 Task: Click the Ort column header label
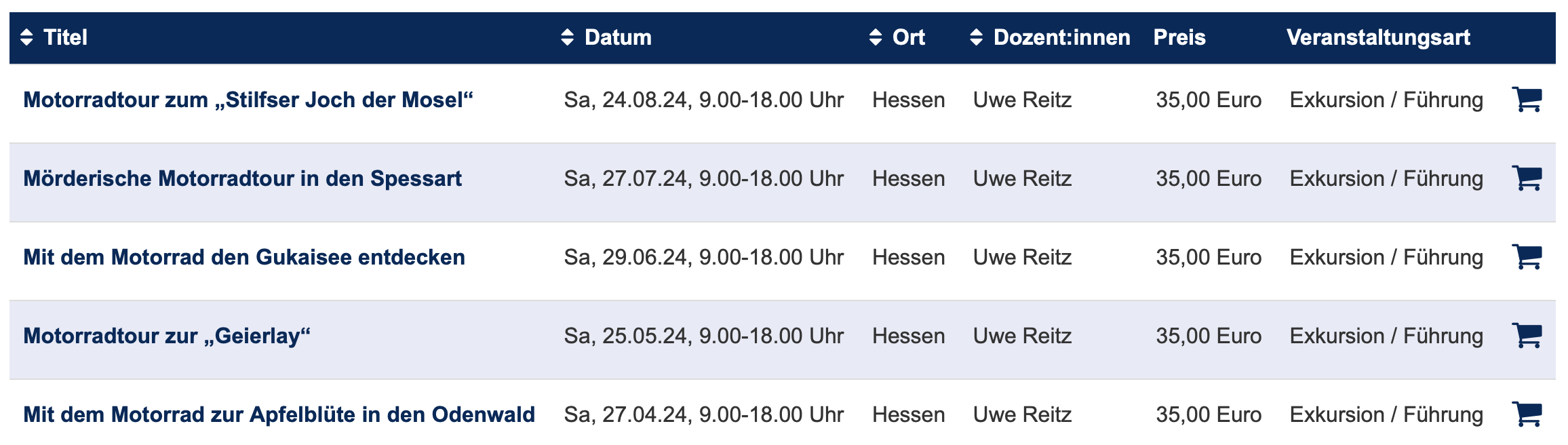tap(908, 37)
